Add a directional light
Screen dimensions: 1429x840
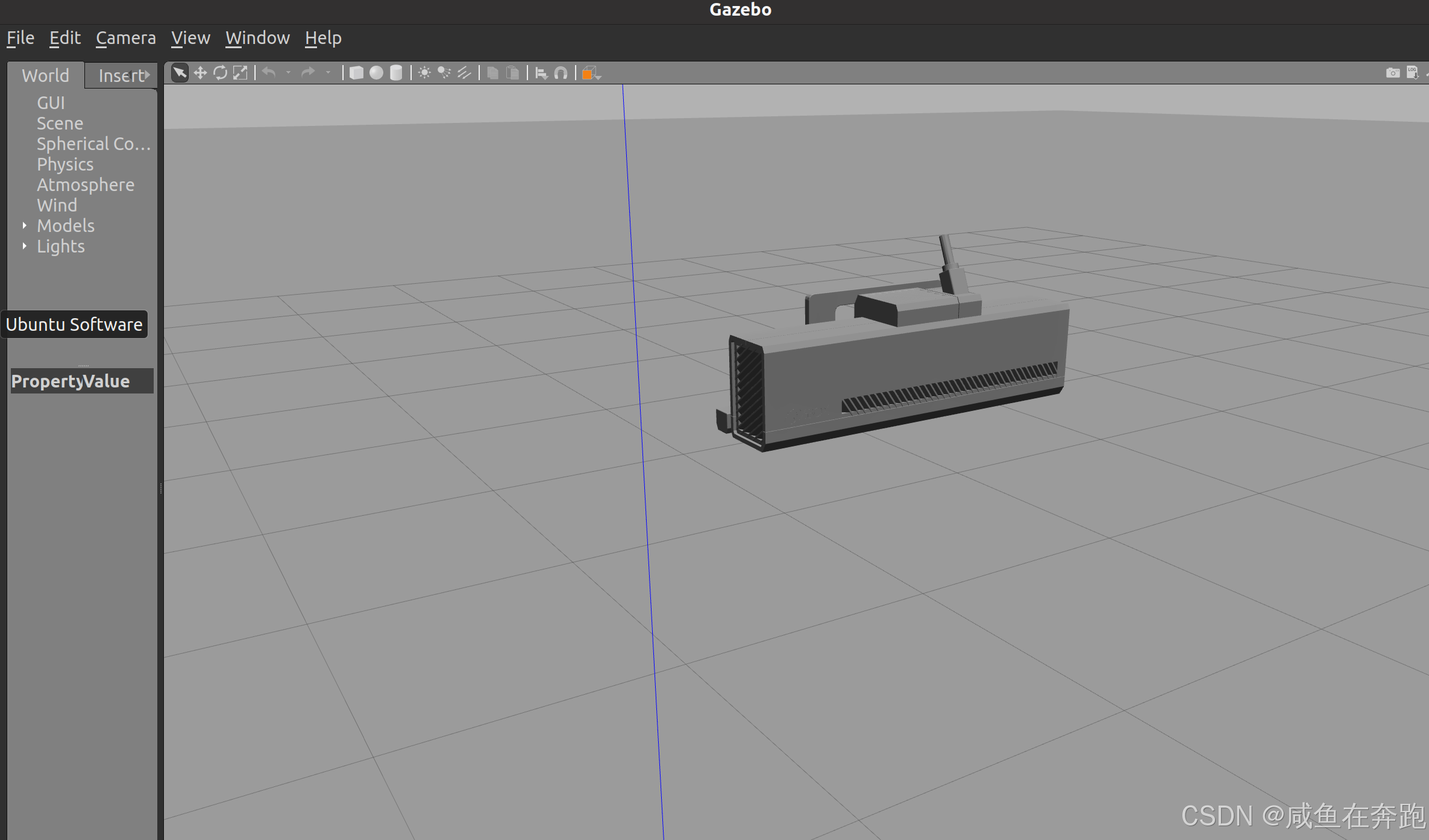point(464,73)
